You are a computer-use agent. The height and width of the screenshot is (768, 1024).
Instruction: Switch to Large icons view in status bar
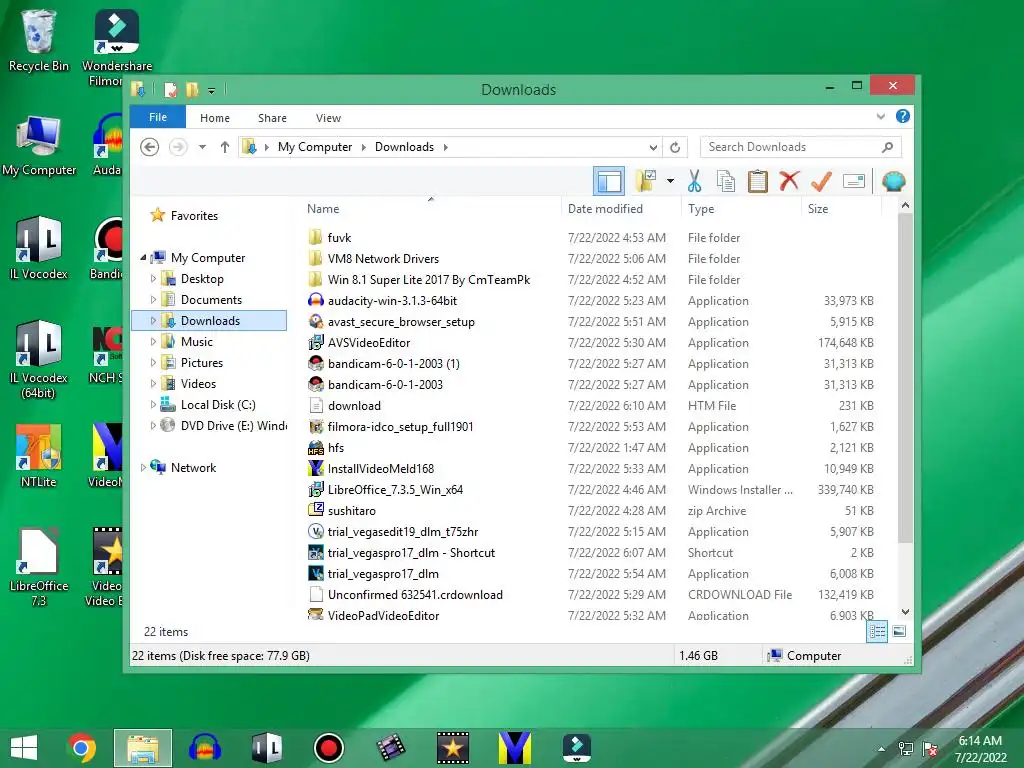(899, 631)
